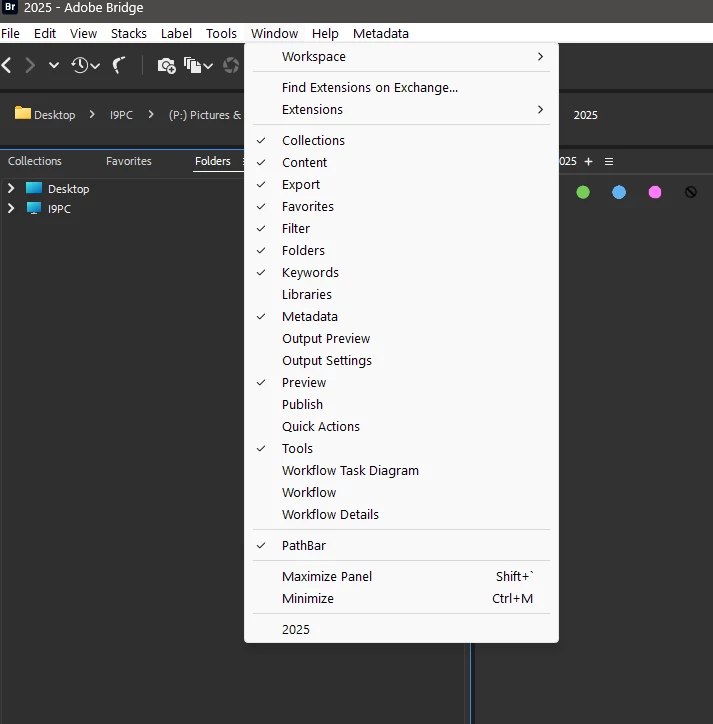Image resolution: width=713 pixels, height=724 pixels.
Task: Open the Recent files clock dropdown
Action: click(85, 65)
